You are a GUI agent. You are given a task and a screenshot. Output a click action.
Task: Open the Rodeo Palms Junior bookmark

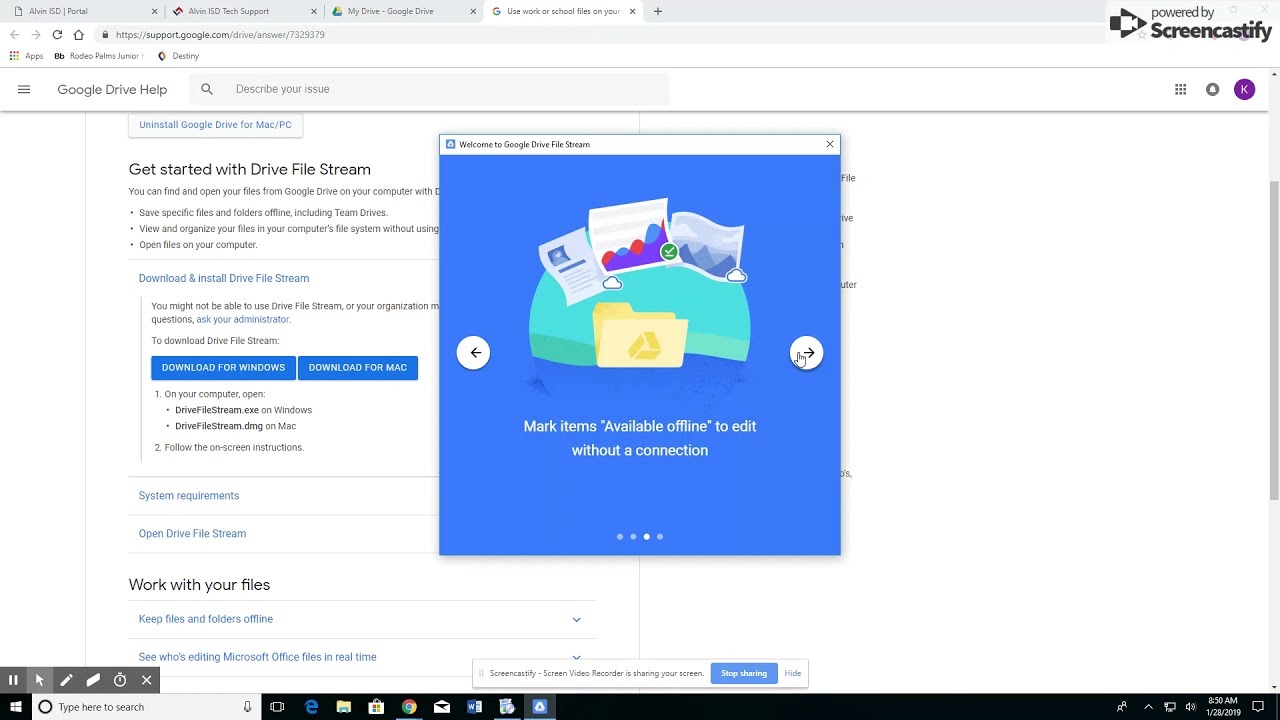98,56
